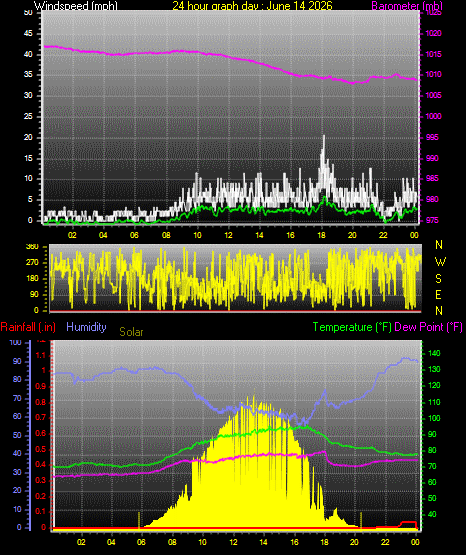Click "1005" on the barometer axis
This screenshot has height=555, width=466.
[433, 95]
